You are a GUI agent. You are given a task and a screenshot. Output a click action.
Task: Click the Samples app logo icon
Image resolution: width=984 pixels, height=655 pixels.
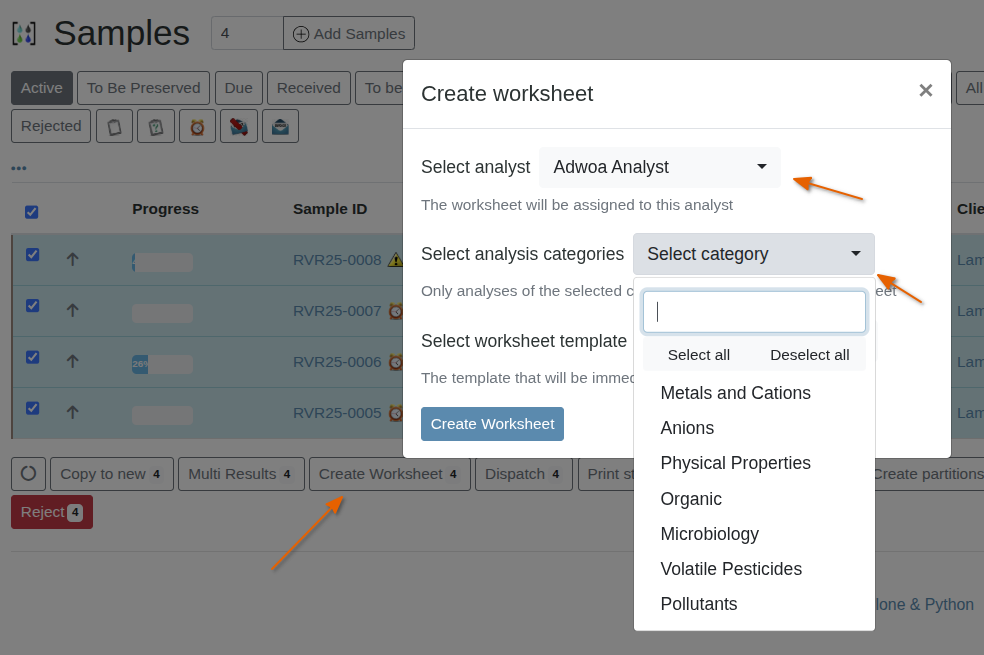(24, 31)
